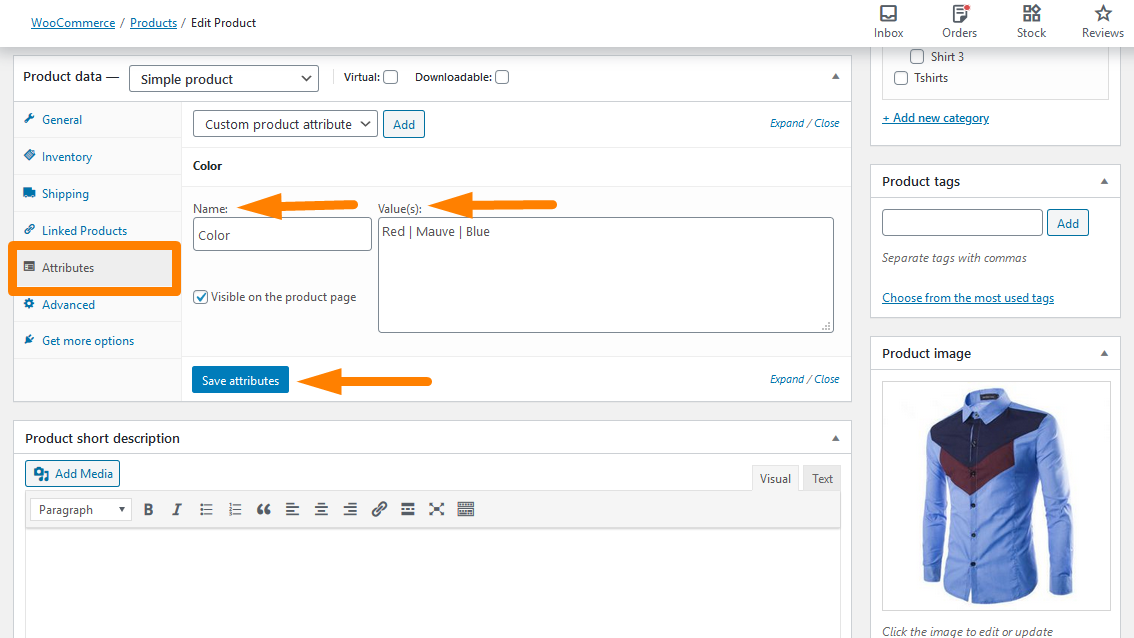Switch the editor to Visual tab
The image size is (1134, 638).
pos(775,478)
